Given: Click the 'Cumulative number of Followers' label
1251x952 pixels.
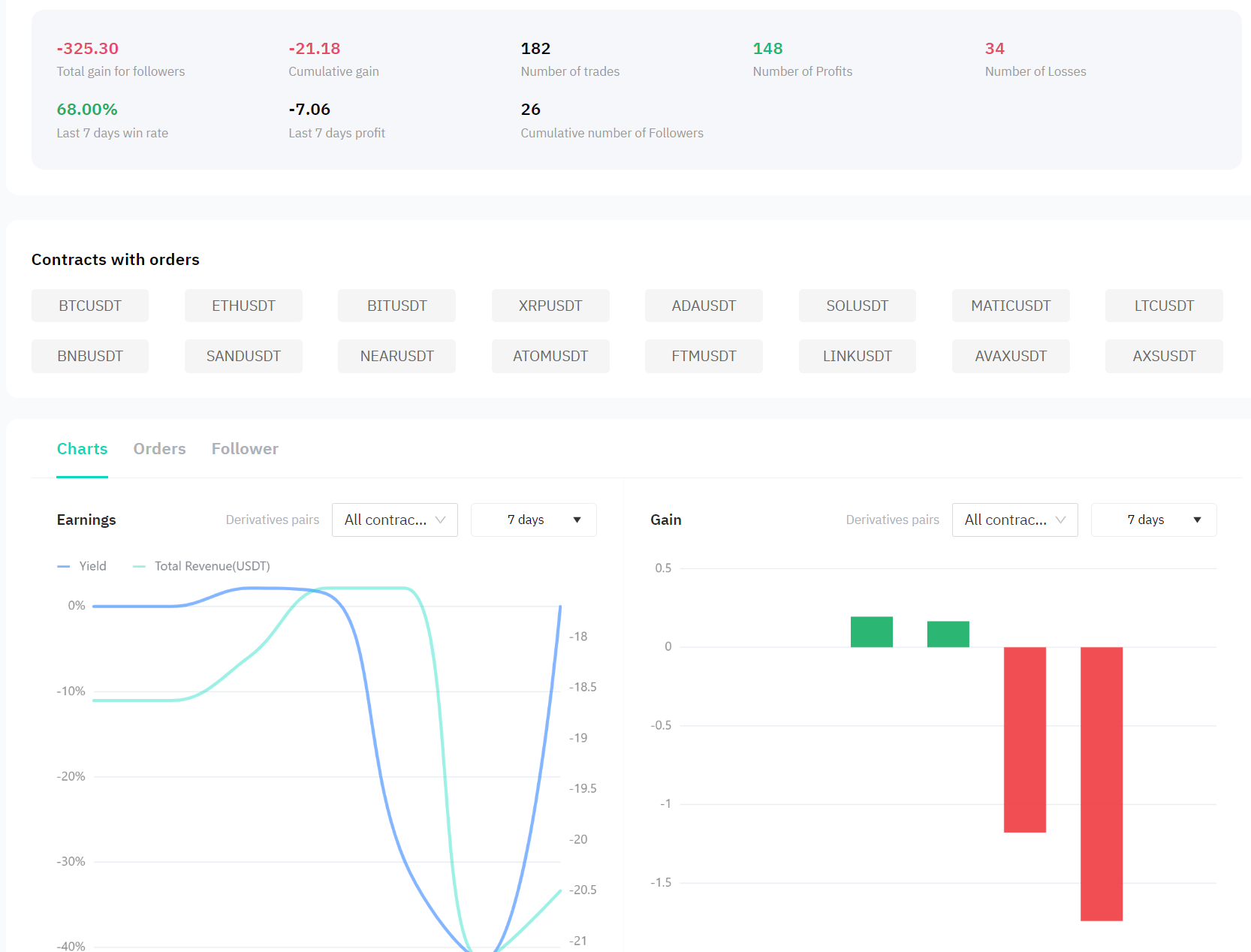Looking at the screenshot, I should coord(612,133).
